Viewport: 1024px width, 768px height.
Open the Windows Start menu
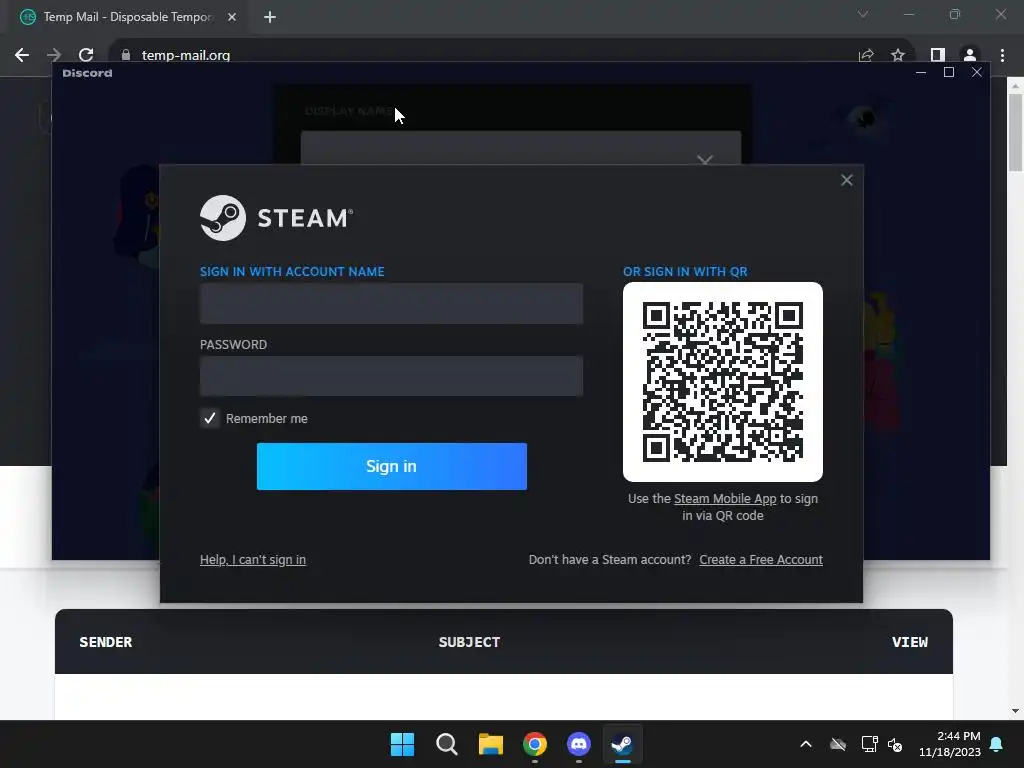402,744
